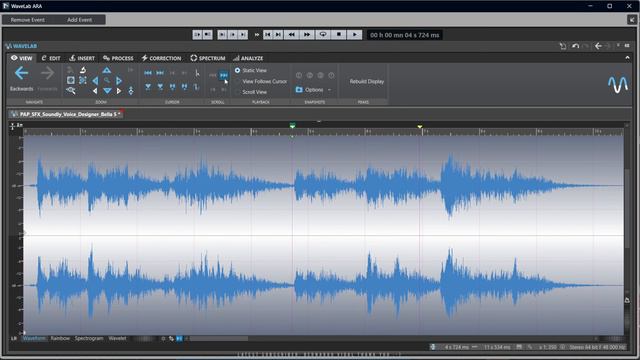Start playback with the Play button
This screenshot has width=640, height=360.
pyautogui.click(x=354, y=35)
